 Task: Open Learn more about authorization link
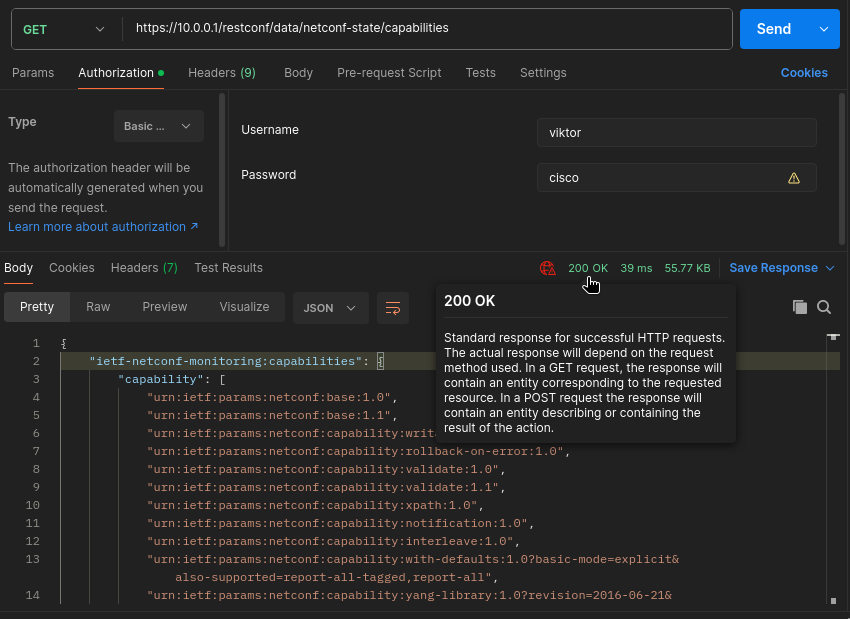[103, 227]
